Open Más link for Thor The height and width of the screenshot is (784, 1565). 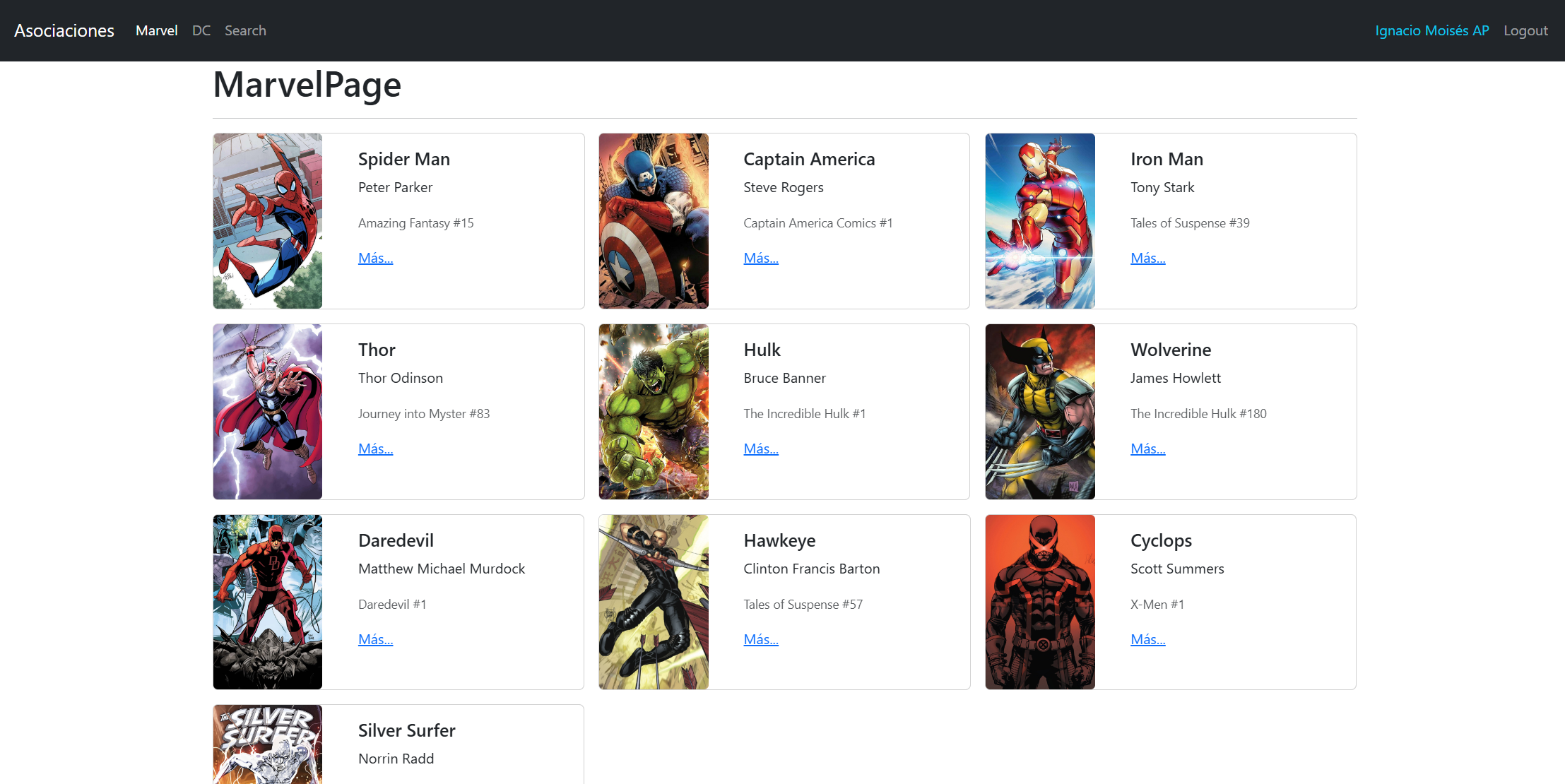(x=376, y=449)
